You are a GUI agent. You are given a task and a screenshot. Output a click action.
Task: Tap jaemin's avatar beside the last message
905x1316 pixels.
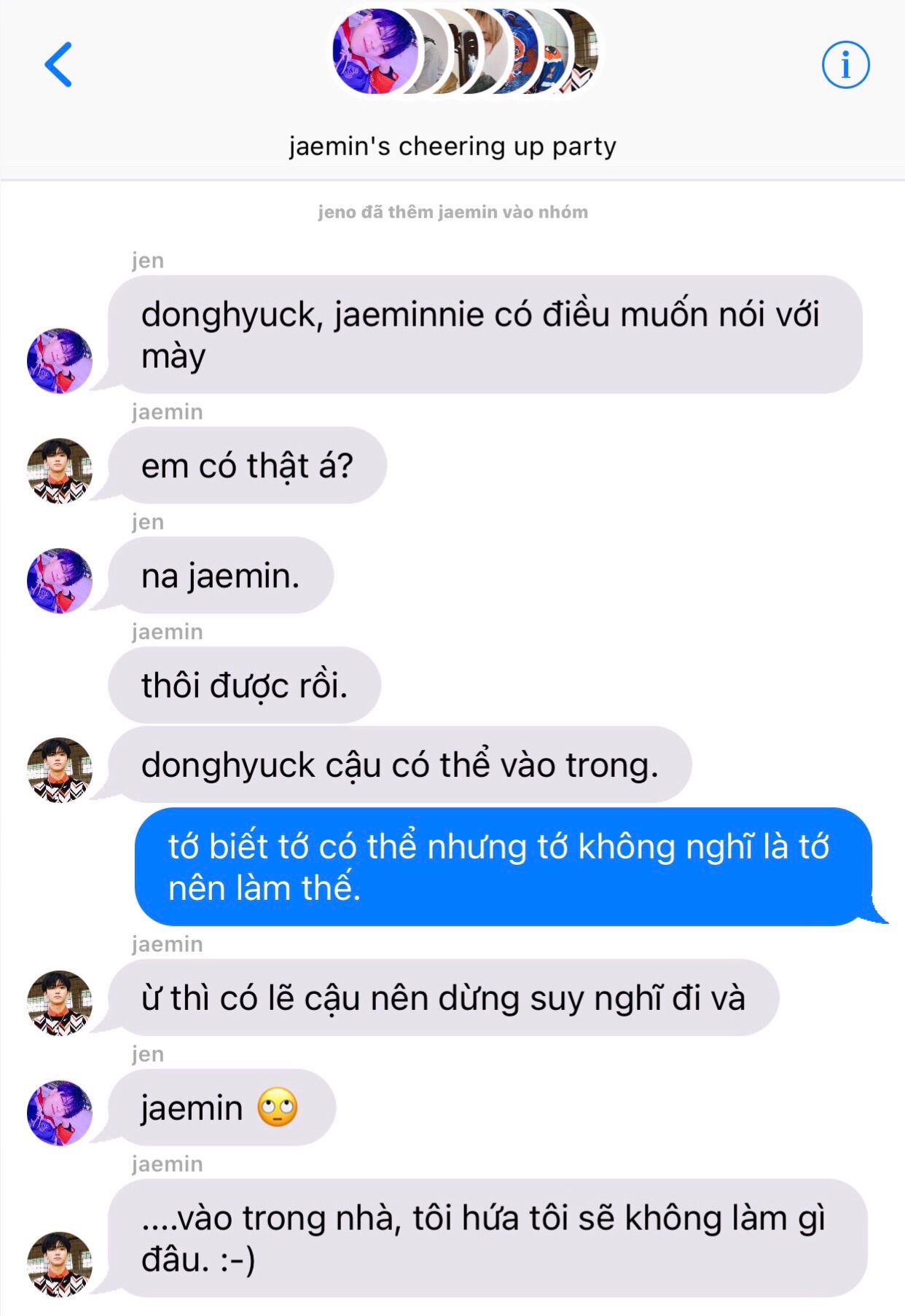[x=60, y=1265]
